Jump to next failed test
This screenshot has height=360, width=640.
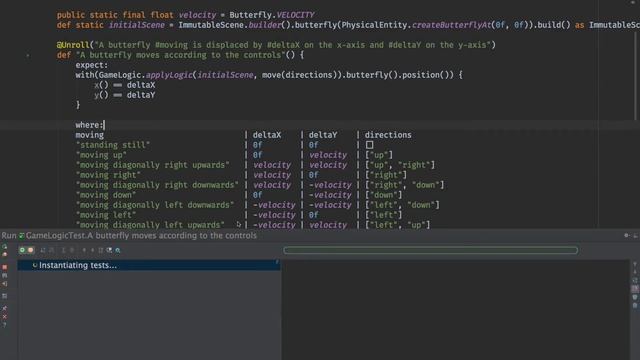pos(93,250)
